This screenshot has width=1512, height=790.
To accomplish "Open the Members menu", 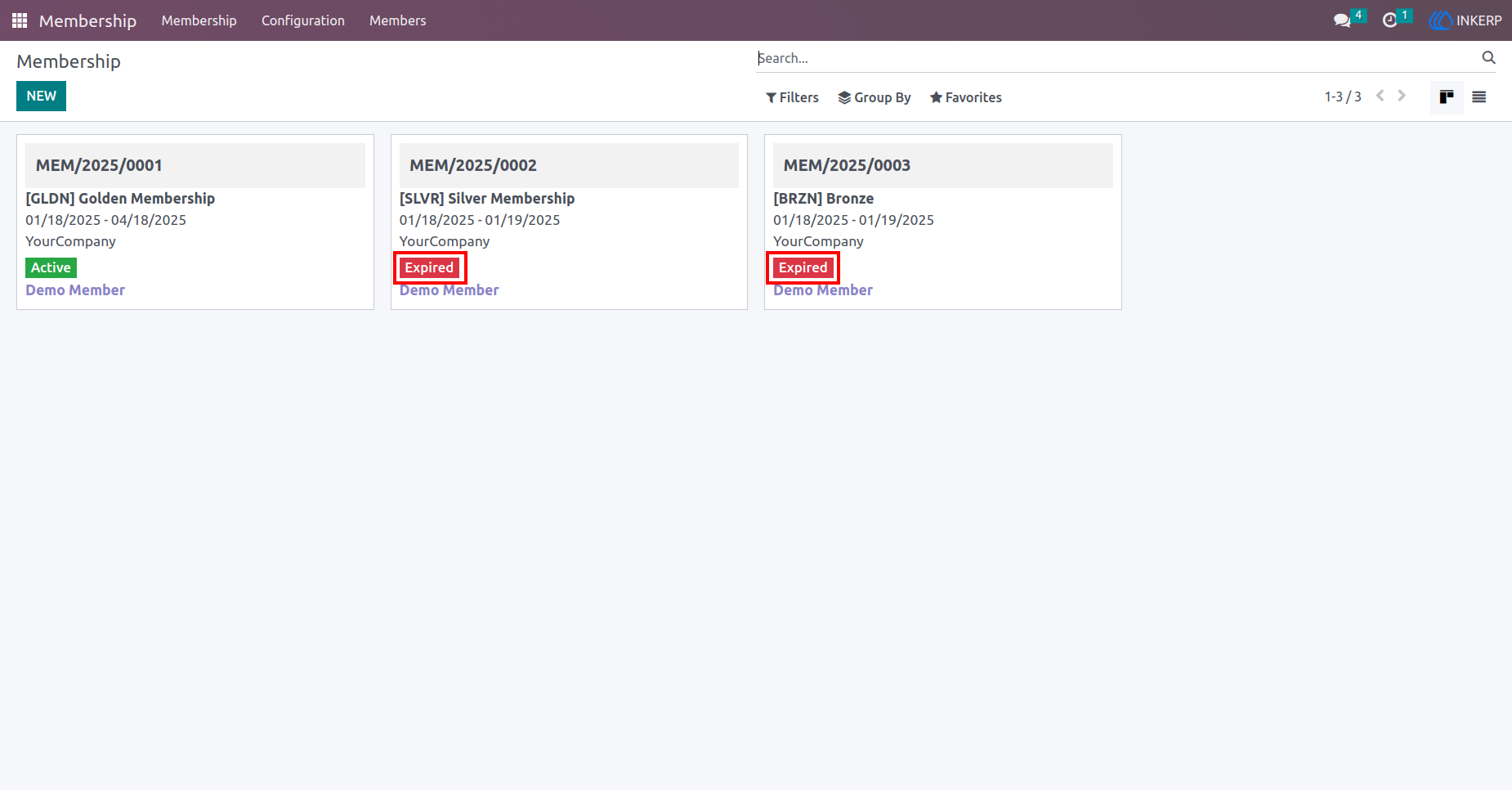I will (397, 20).
